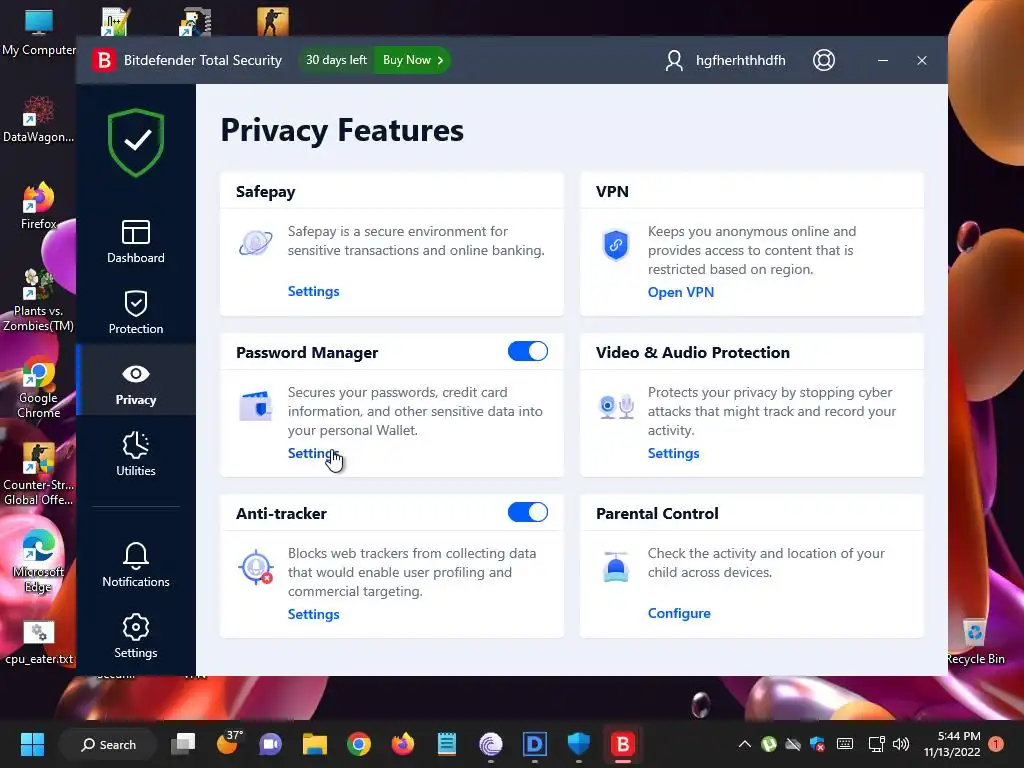Open Video & Audio Protection Settings
1024x768 pixels.
pos(673,453)
